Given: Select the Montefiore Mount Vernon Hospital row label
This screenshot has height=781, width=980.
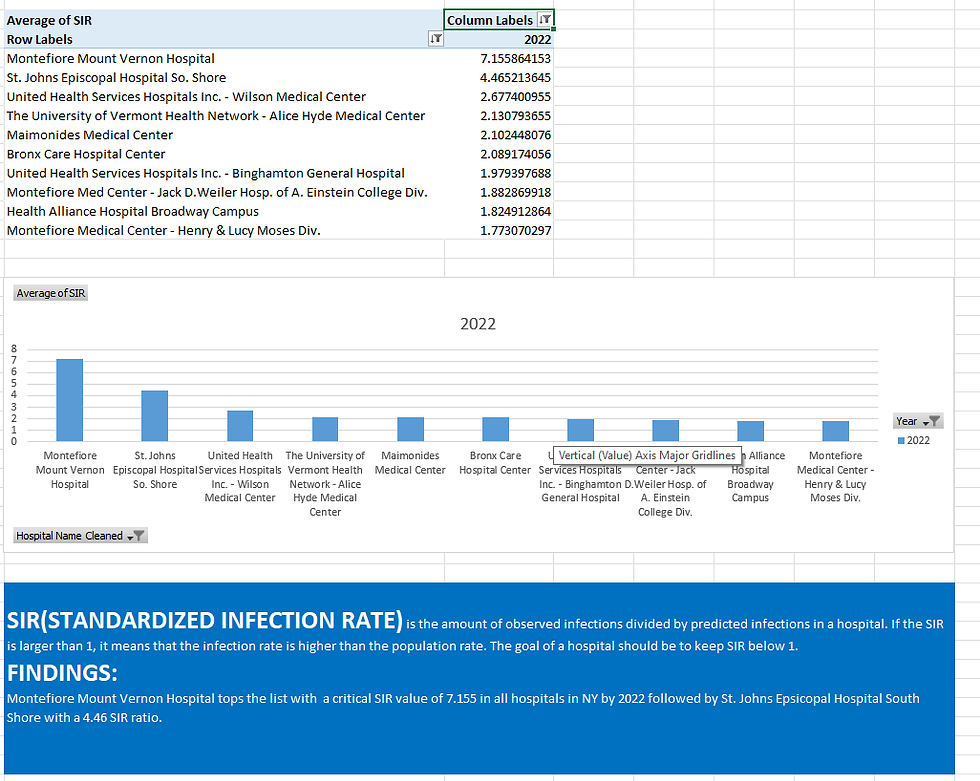Looking at the screenshot, I should (224, 59).
